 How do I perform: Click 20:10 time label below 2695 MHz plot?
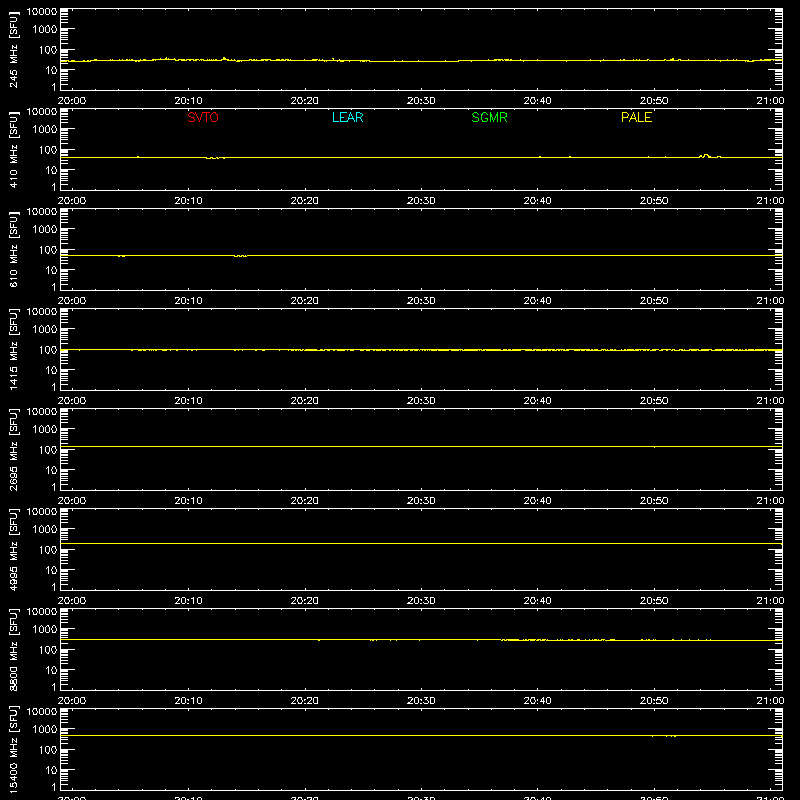coord(188,501)
